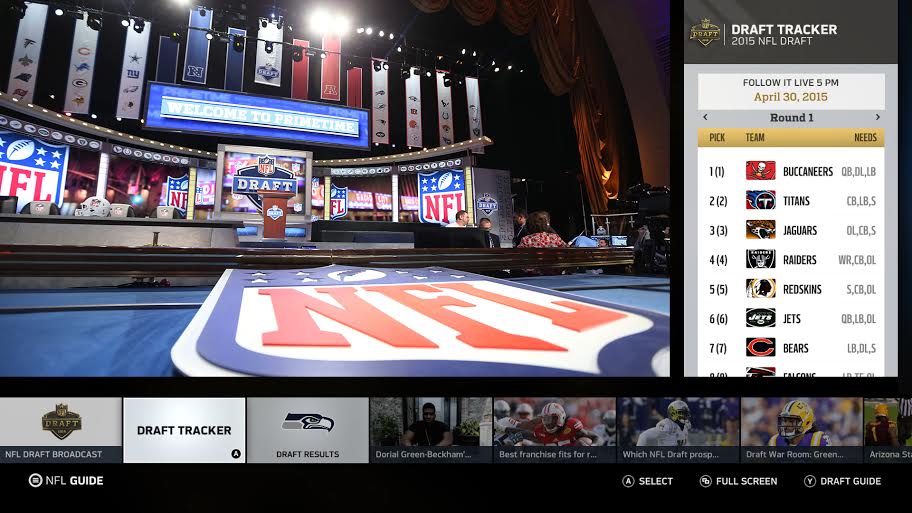Click the Redskins team logo
This screenshot has width=912, height=513.
[760, 289]
